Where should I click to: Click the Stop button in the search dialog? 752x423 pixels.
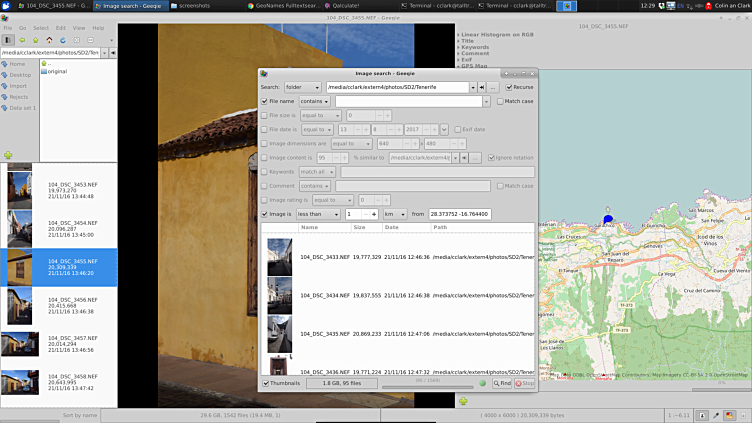pyautogui.click(x=524, y=383)
